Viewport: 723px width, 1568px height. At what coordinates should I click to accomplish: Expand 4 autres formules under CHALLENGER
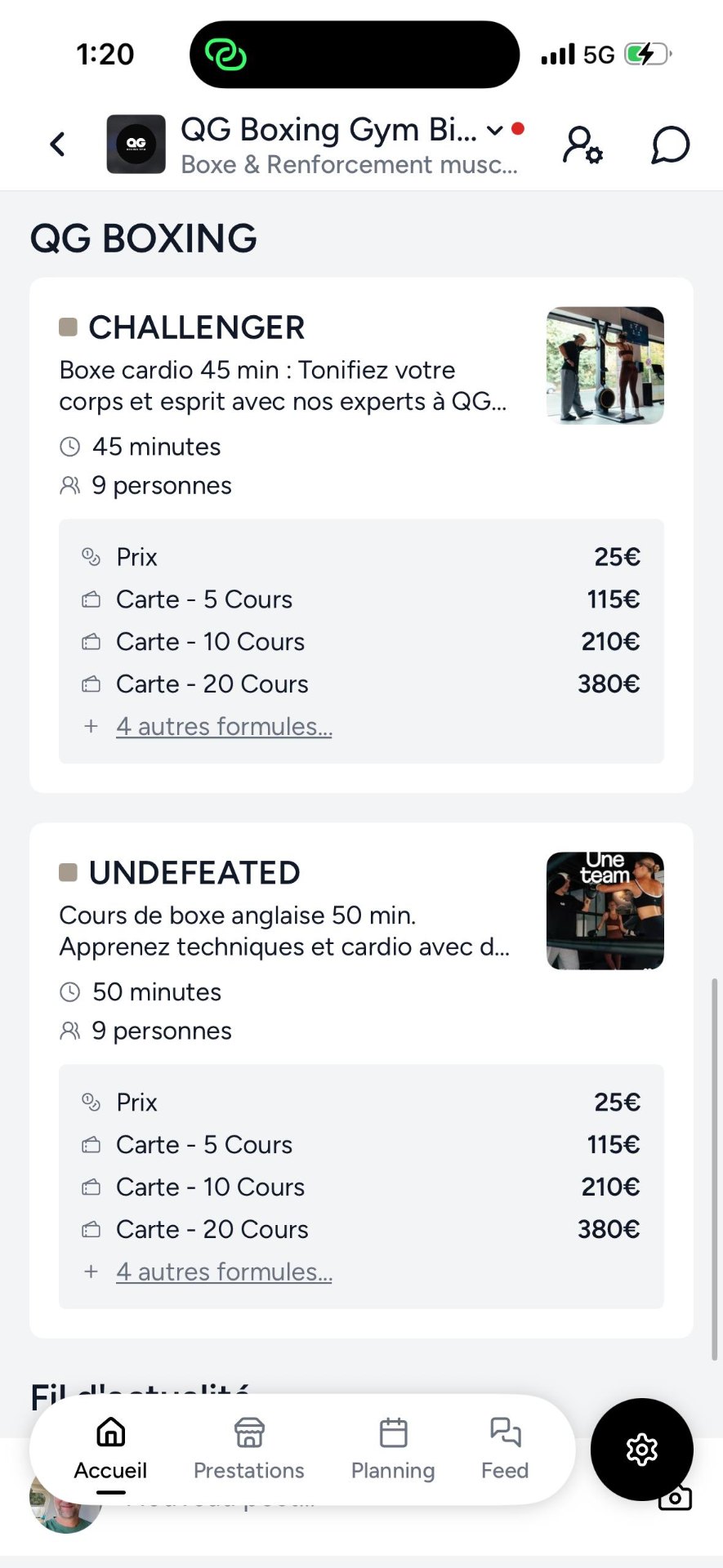pyautogui.click(x=224, y=726)
